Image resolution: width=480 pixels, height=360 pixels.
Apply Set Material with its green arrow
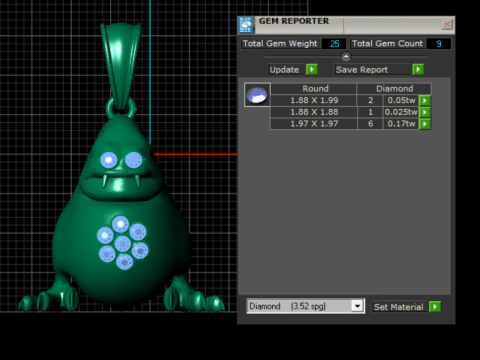coord(435,307)
